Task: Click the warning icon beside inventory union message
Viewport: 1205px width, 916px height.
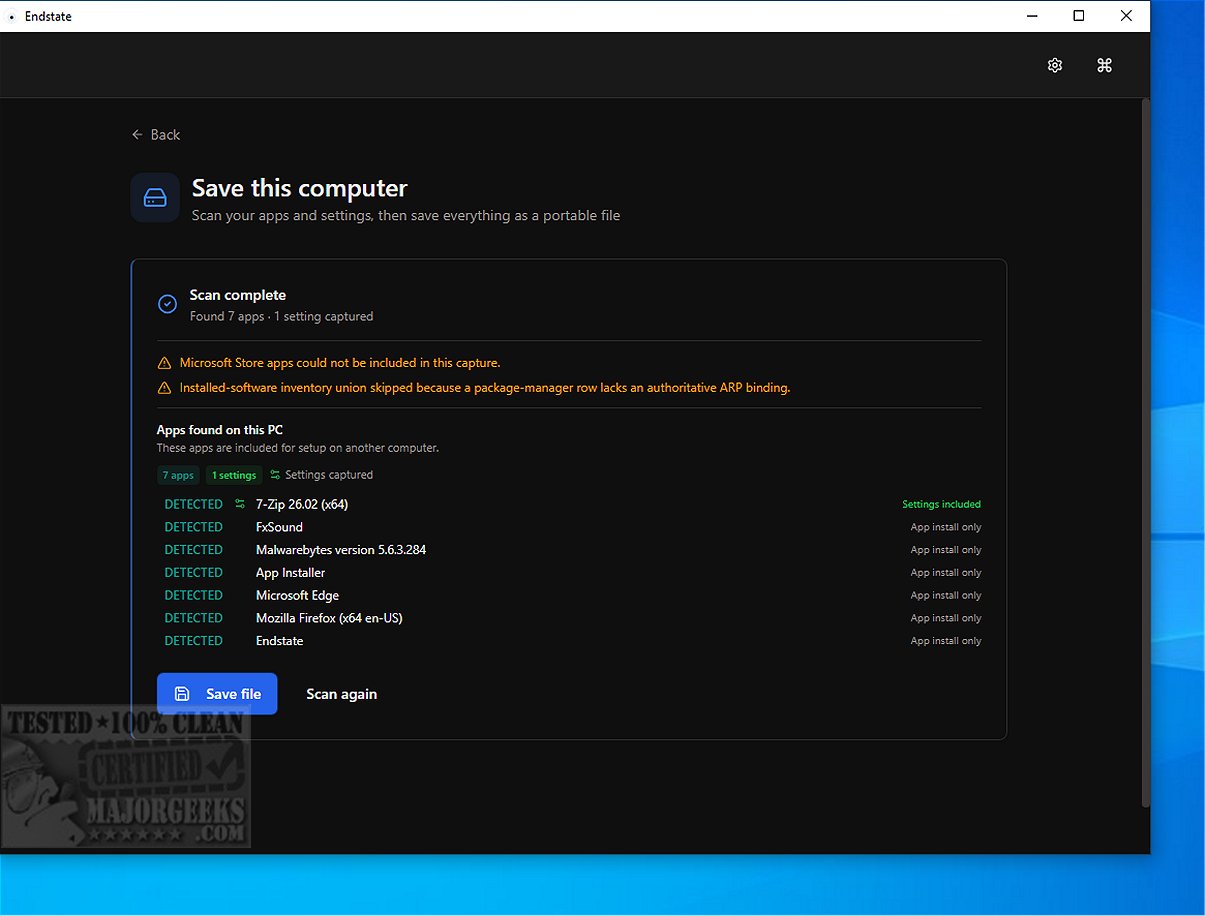Action: point(164,388)
